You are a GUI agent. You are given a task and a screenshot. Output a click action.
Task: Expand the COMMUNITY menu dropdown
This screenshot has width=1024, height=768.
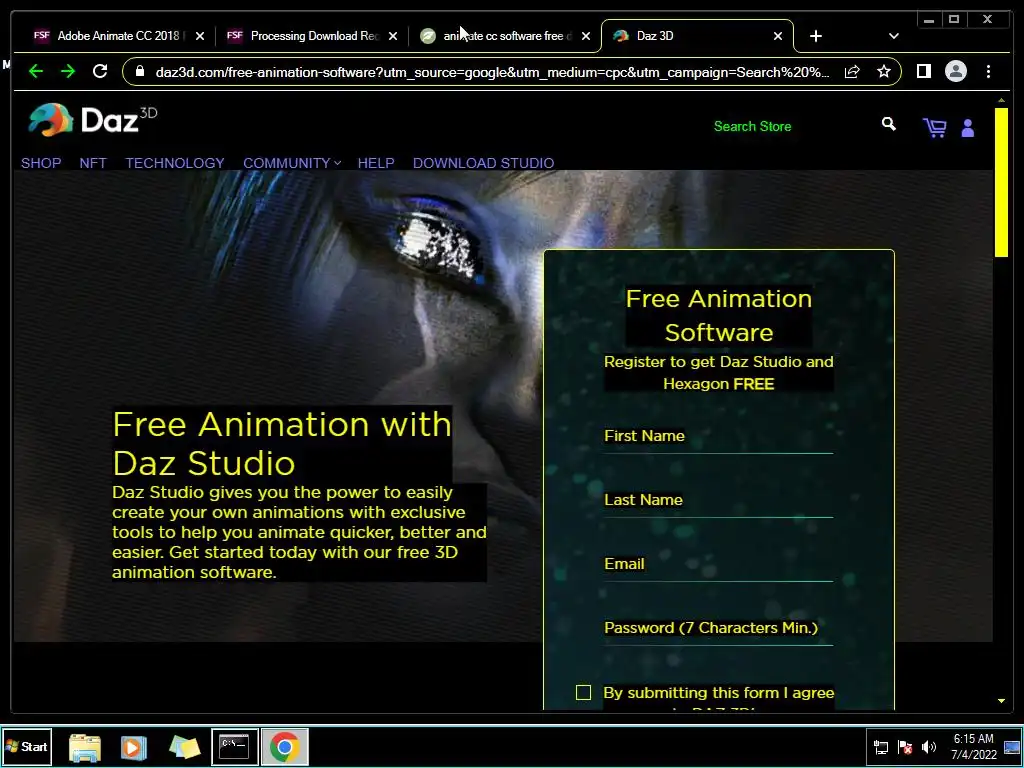pos(292,163)
